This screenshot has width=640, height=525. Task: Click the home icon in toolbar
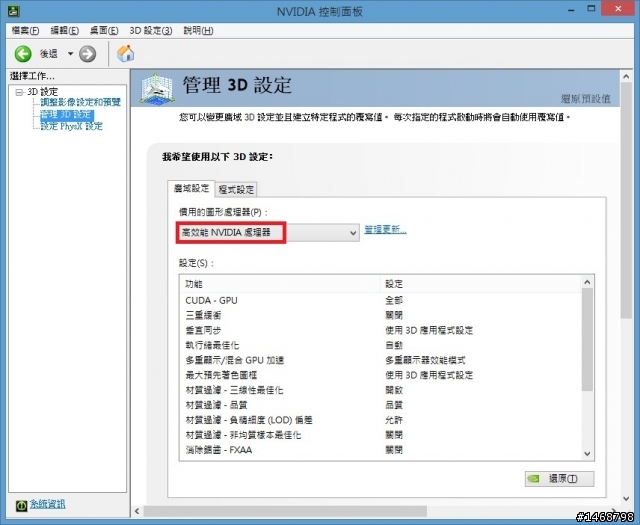point(125,53)
